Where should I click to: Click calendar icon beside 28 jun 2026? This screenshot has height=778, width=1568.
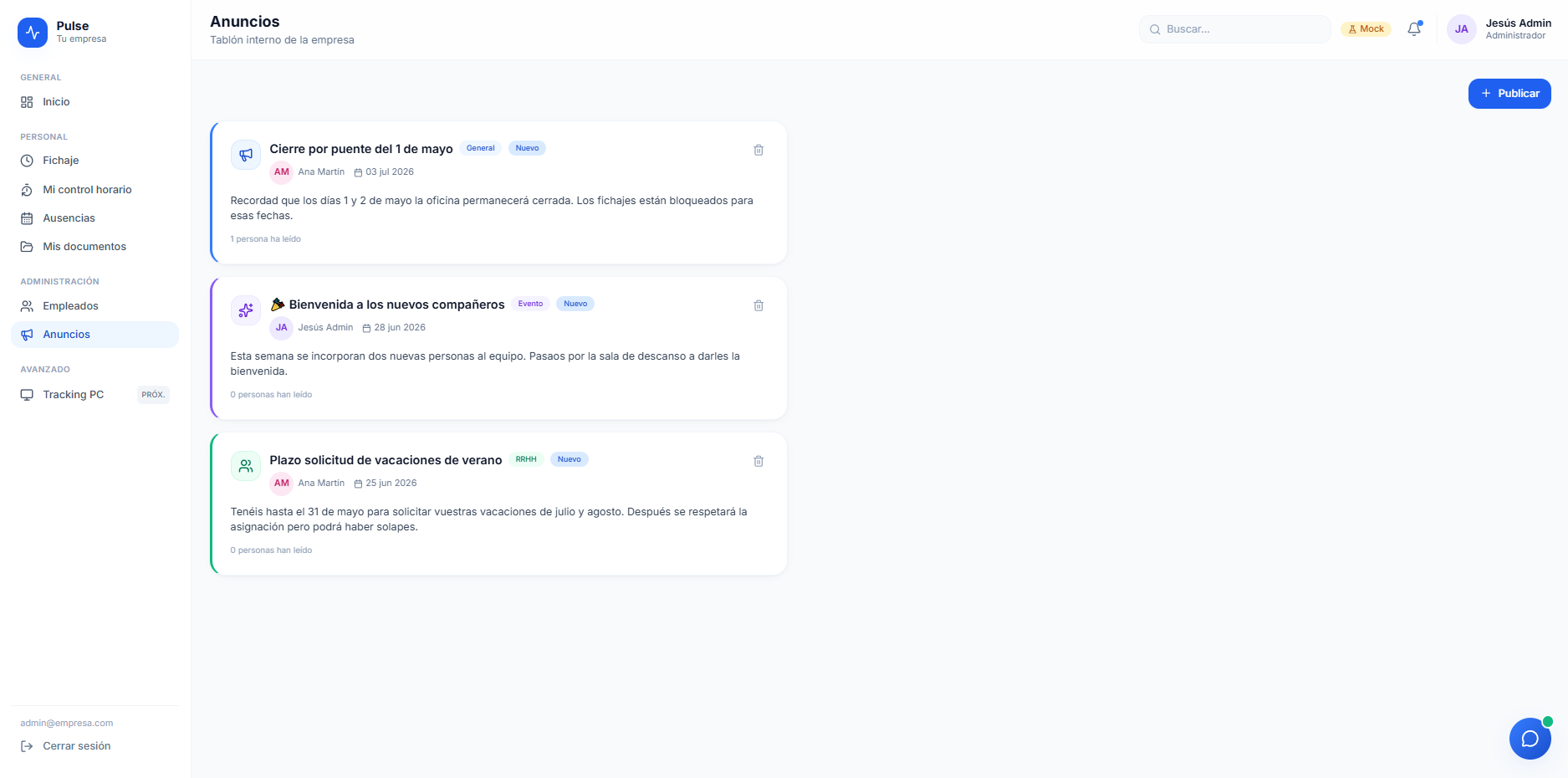tap(366, 328)
